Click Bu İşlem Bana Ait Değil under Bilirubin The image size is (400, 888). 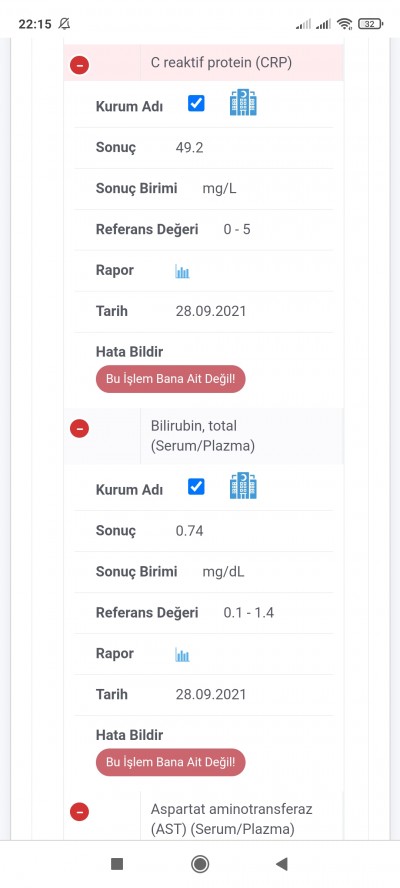[x=171, y=762]
